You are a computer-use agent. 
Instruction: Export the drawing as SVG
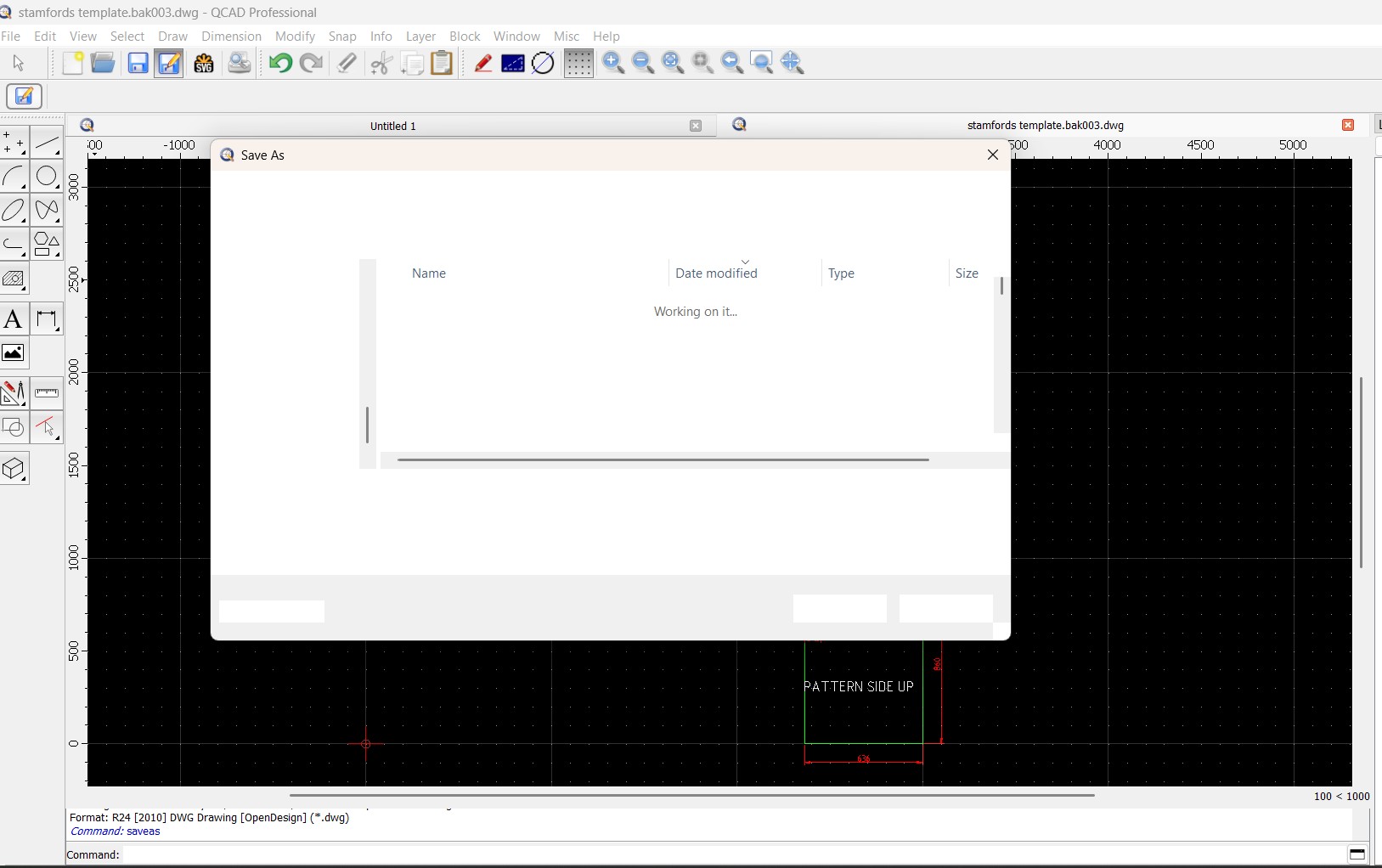tap(205, 63)
